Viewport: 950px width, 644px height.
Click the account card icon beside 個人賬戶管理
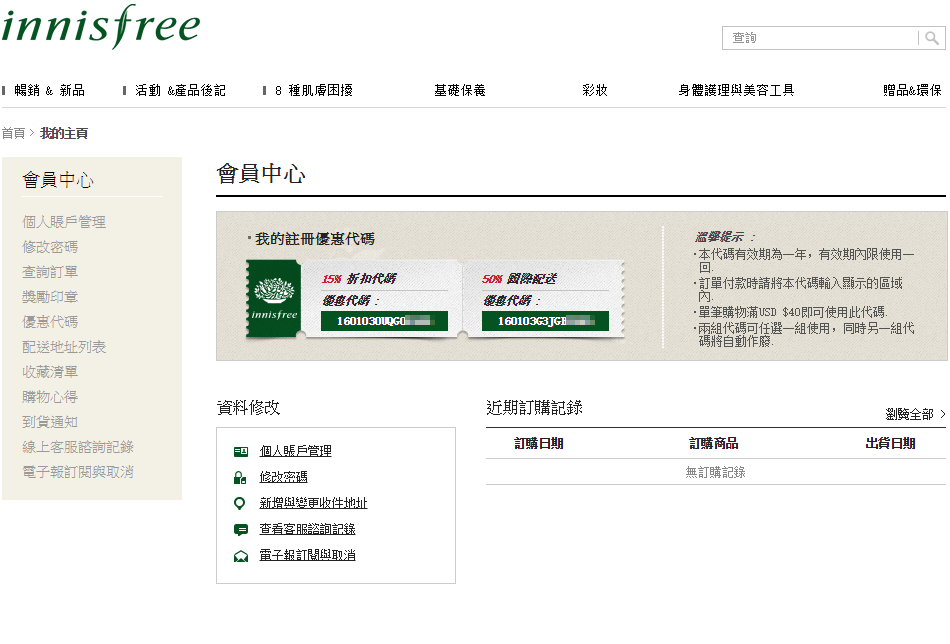coord(241,451)
